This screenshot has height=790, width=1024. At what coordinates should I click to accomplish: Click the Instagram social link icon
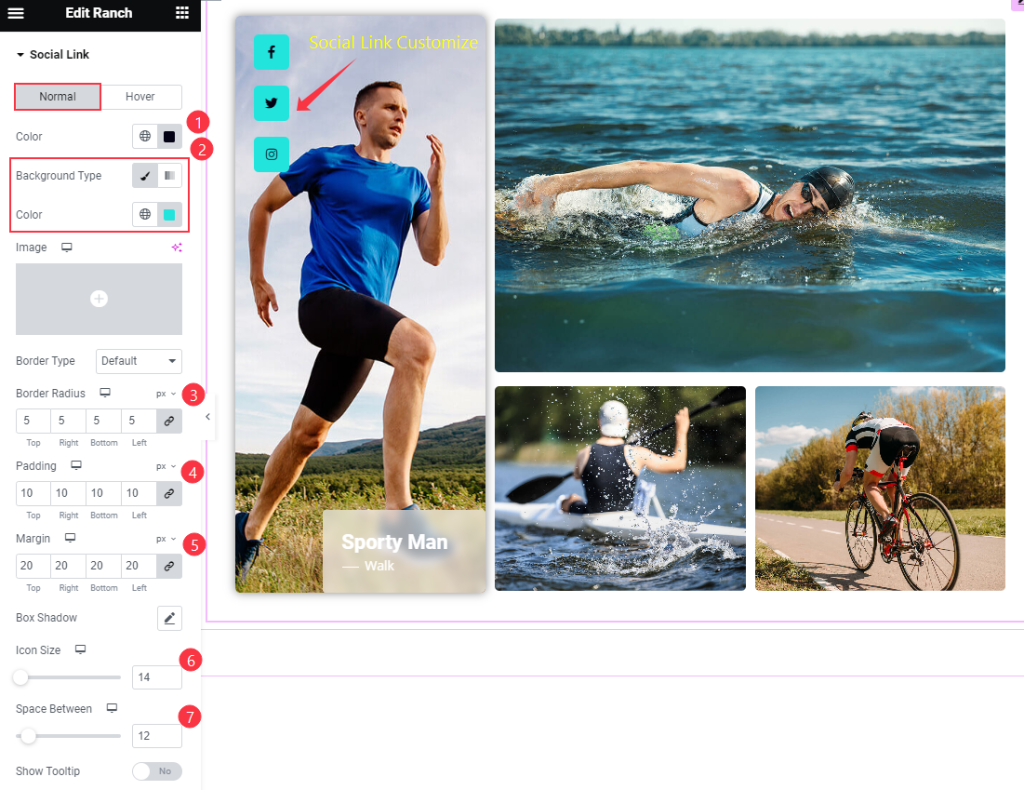coord(271,155)
